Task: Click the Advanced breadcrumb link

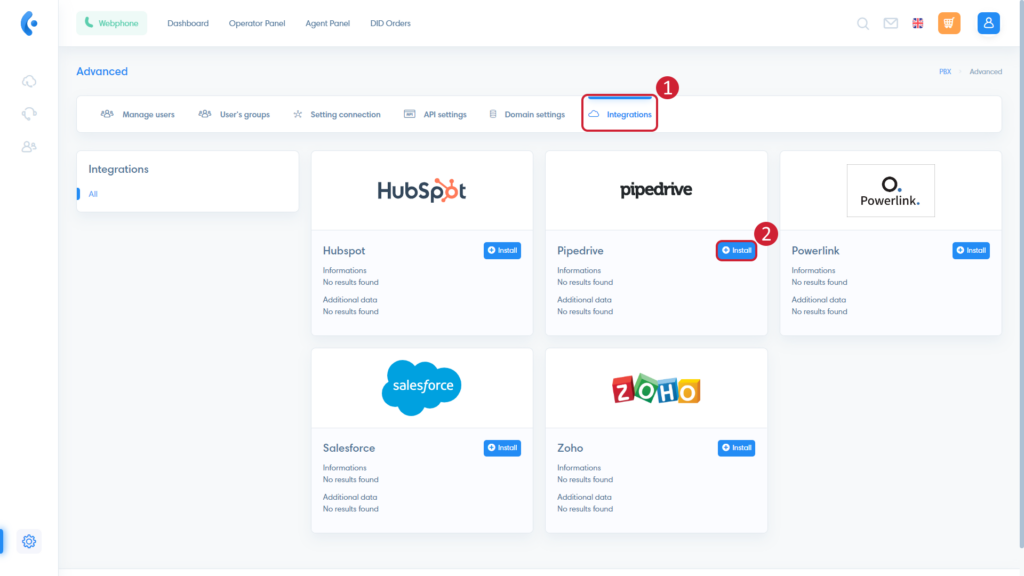Action: tap(985, 72)
